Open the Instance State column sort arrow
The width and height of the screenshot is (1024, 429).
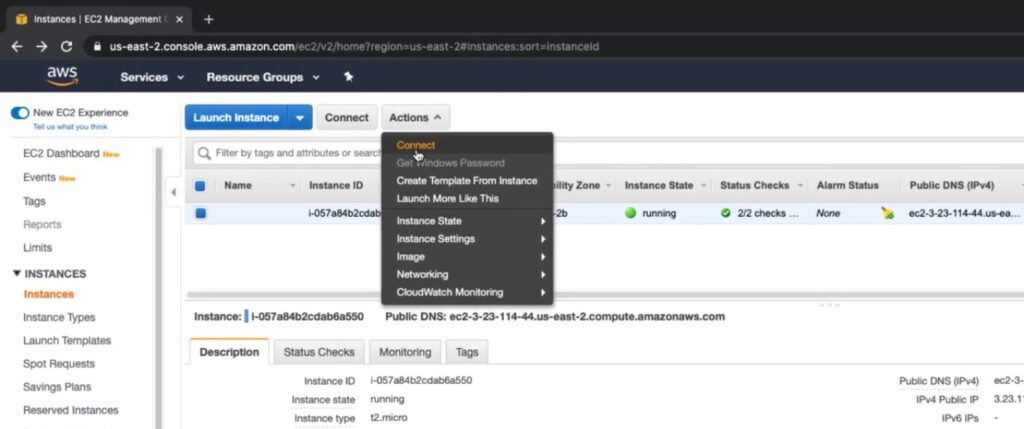703,186
